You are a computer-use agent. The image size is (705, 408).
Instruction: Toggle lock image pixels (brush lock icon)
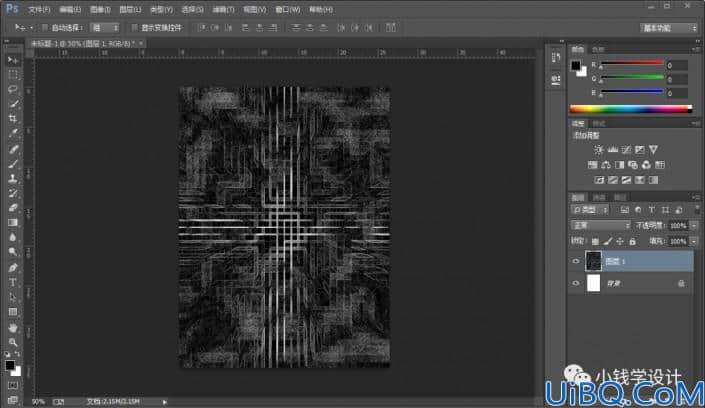607,242
